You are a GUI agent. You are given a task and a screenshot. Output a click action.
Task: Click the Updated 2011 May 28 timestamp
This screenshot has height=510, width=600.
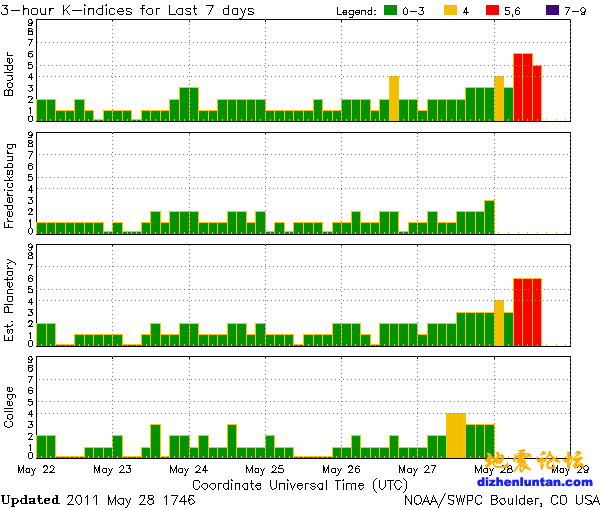[x=98, y=499]
